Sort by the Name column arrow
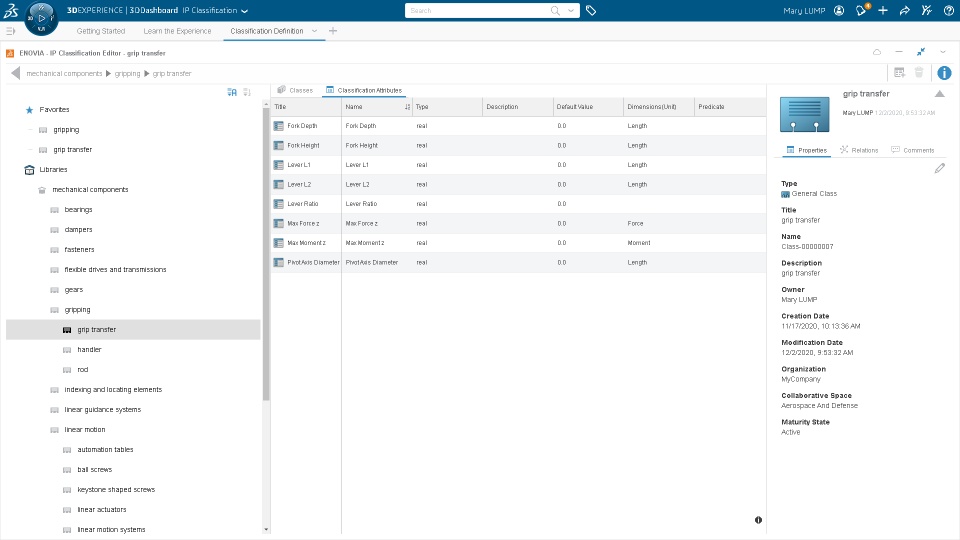Screen dimensions: 960x540 coord(407,107)
